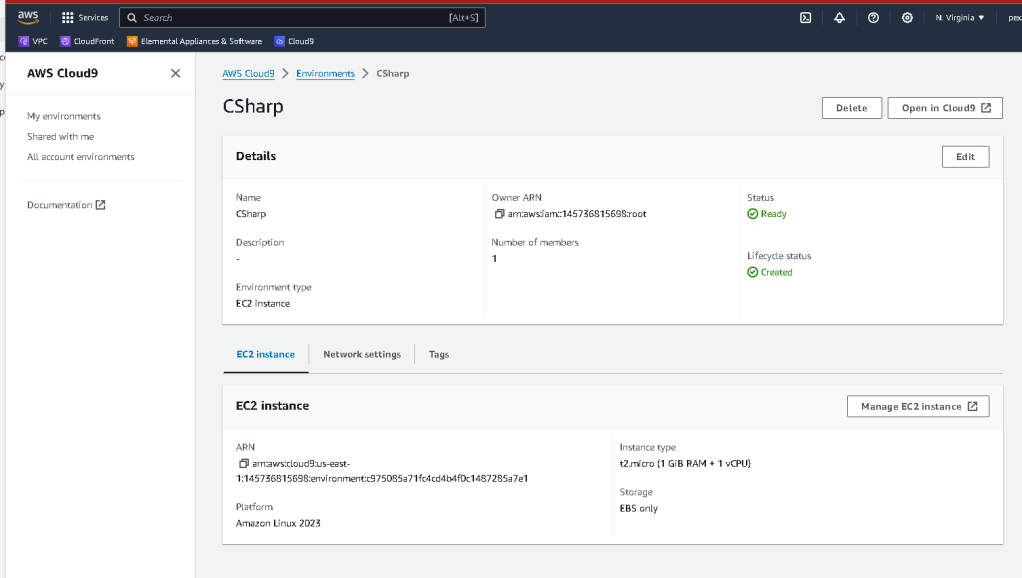
Task: Go to Shared with me
Action: (x=61, y=136)
